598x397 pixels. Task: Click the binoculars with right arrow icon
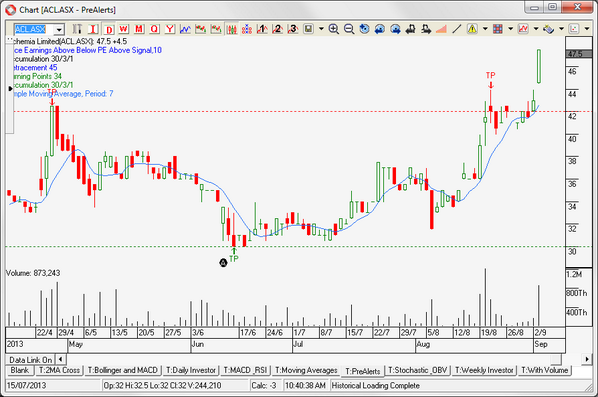[x=426, y=29]
